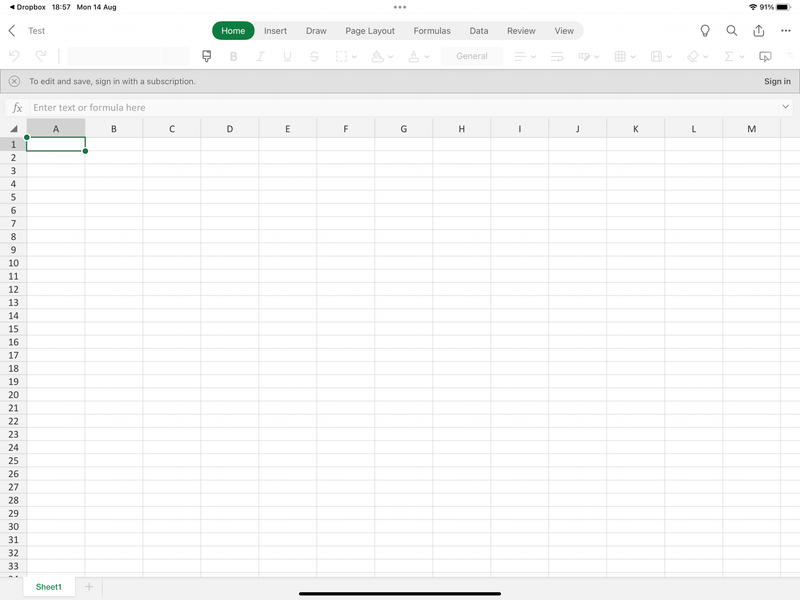Tap the file name Test
800x600 pixels.
[36, 31]
